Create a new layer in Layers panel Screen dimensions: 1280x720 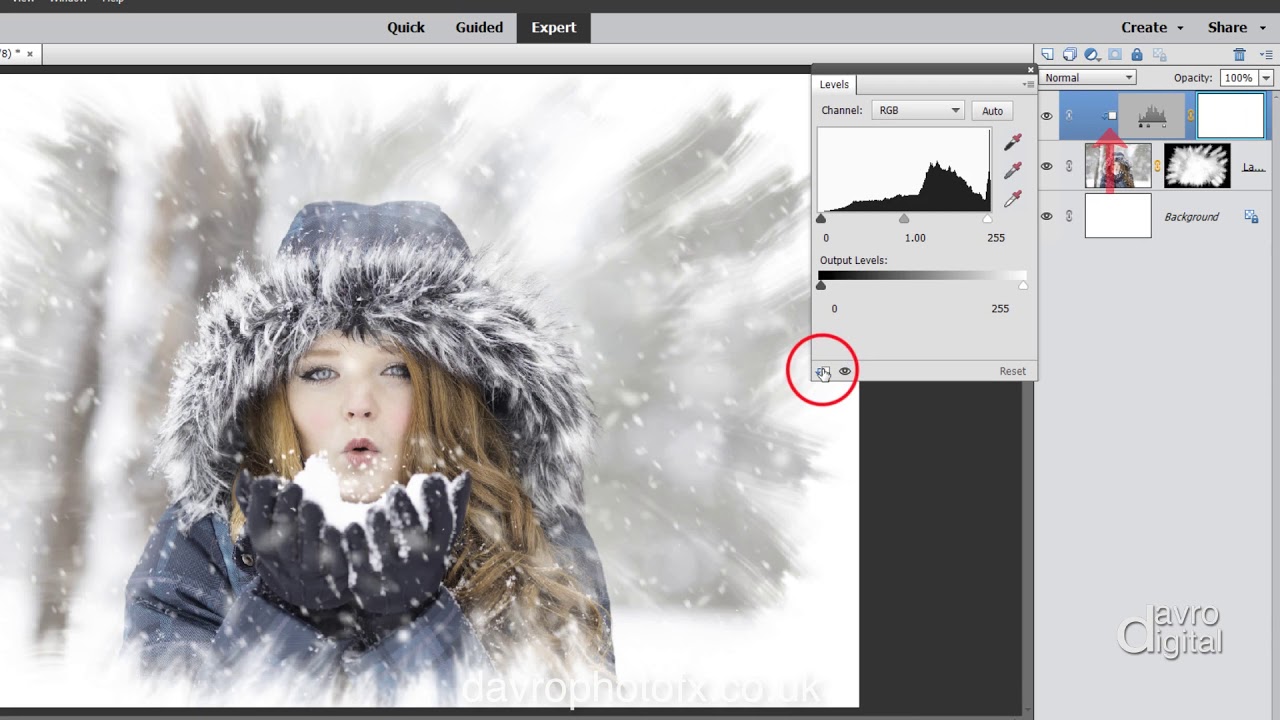coord(1047,55)
